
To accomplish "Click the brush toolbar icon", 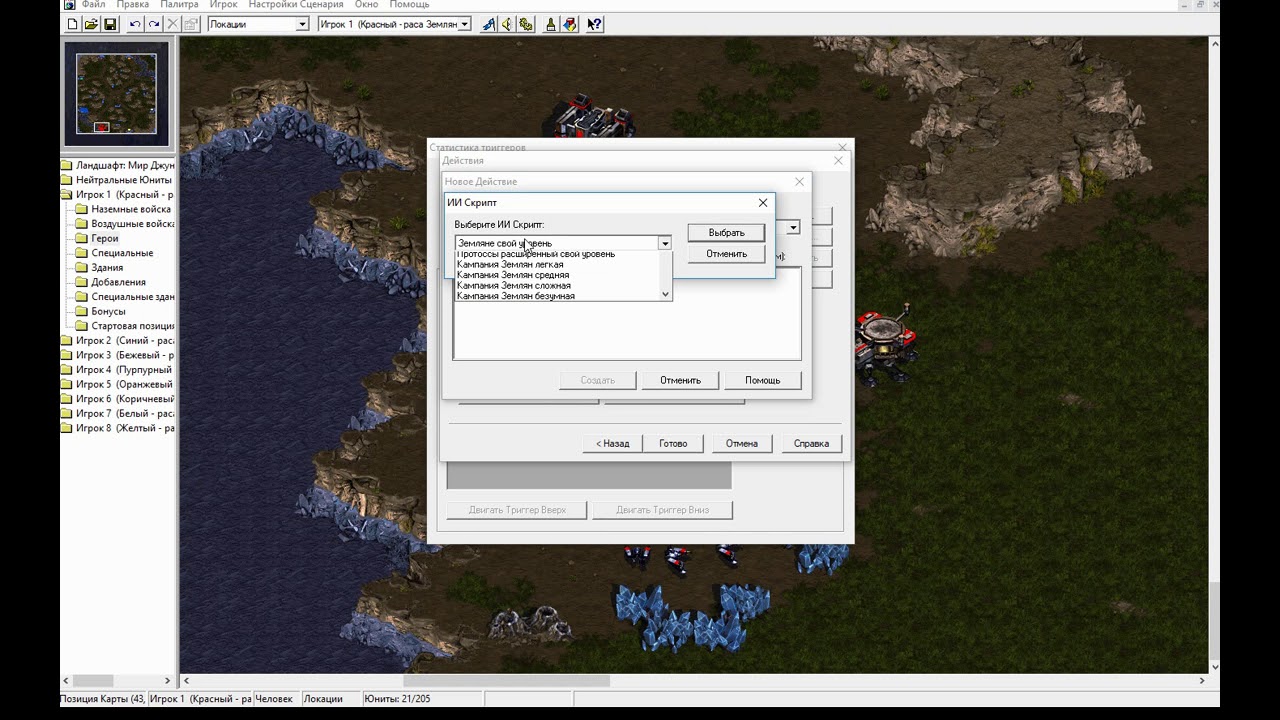I will 551,24.
